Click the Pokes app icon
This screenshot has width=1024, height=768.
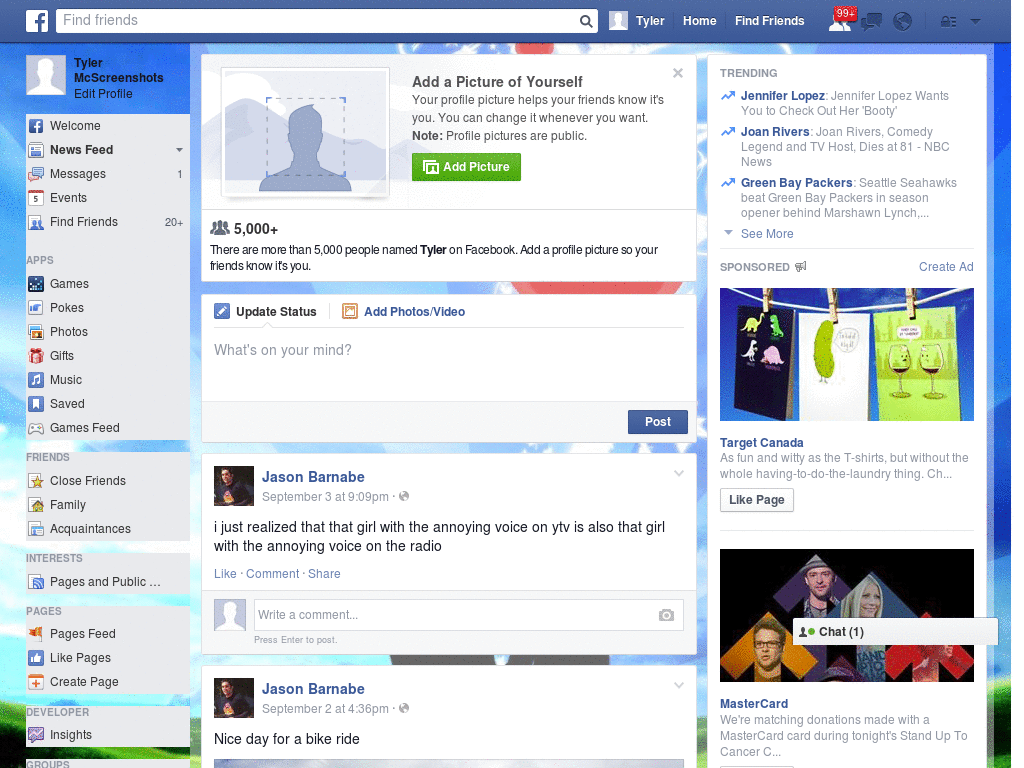click(36, 308)
